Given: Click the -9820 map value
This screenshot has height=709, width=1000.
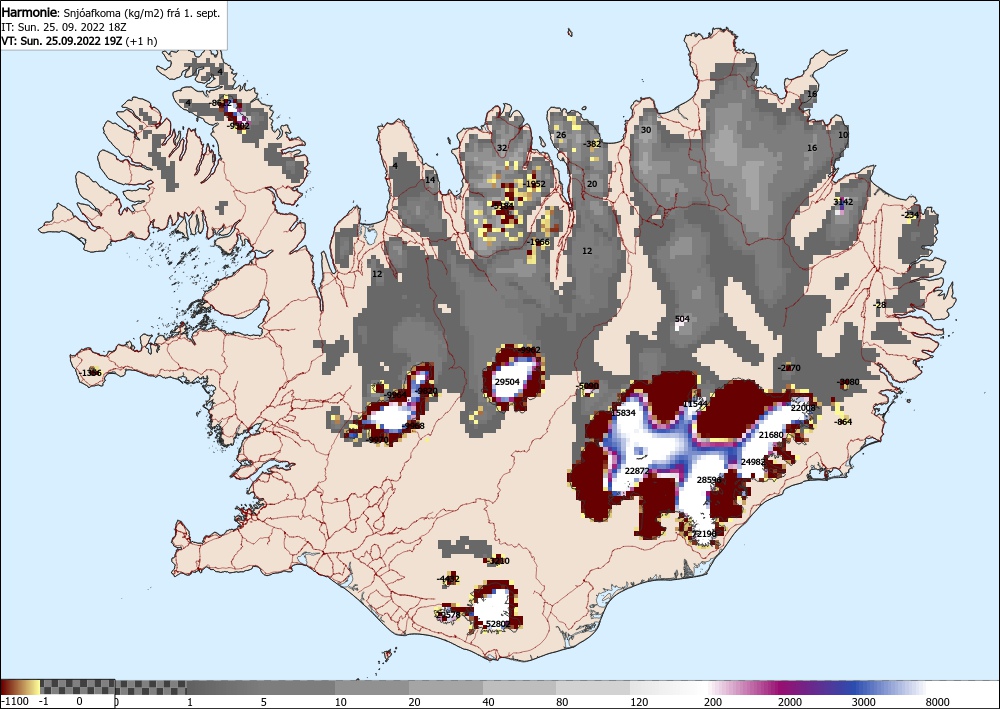Looking at the screenshot, I should (x=425, y=391).
